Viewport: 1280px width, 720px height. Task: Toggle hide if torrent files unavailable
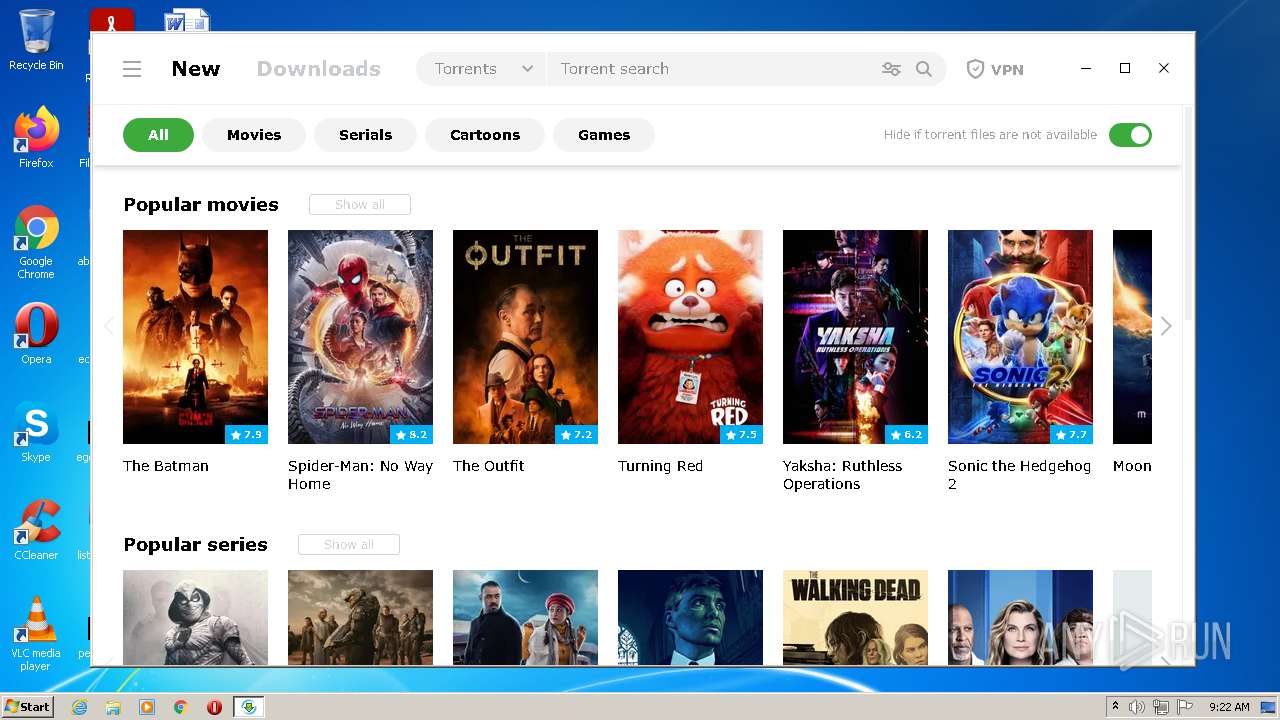pos(1130,135)
